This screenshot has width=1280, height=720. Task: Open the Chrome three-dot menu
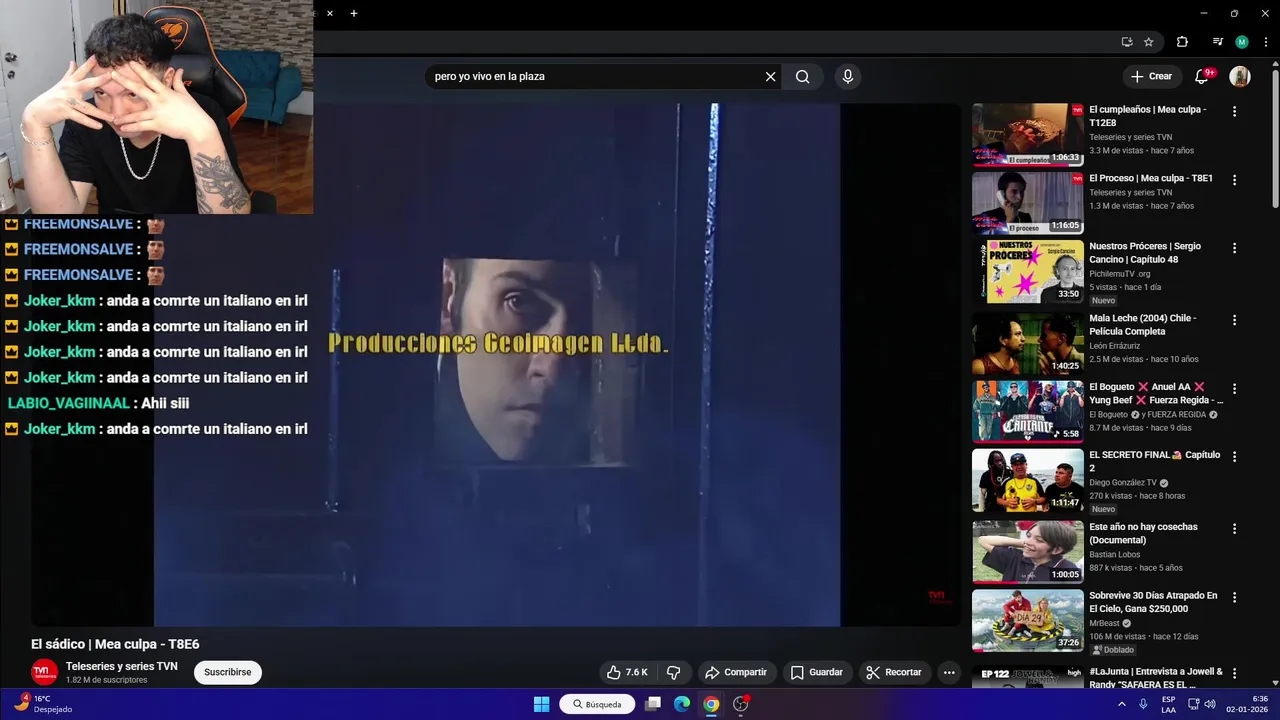[x=1266, y=42]
